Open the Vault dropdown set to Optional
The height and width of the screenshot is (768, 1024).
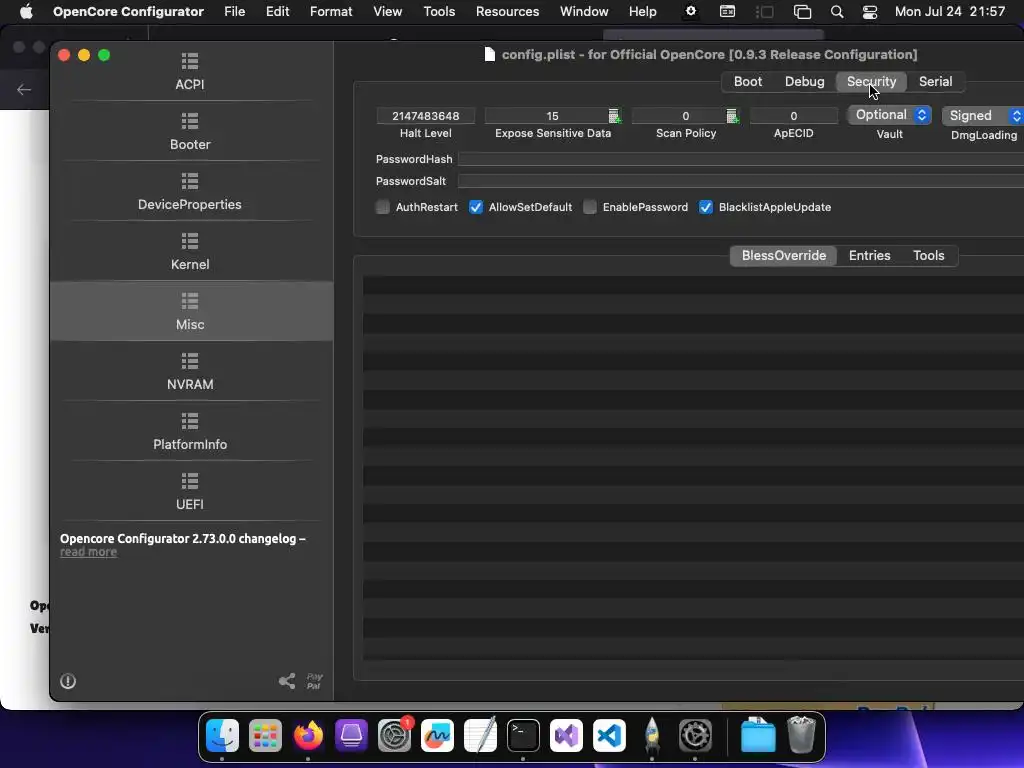pyautogui.click(x=889, y=115)
